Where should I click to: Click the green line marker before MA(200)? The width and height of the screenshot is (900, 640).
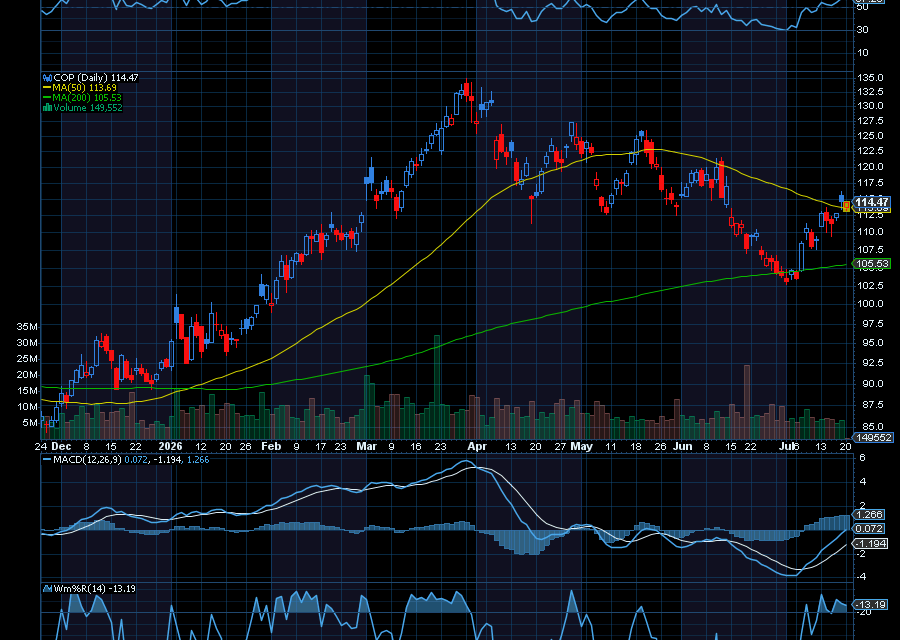coord(47,98)
